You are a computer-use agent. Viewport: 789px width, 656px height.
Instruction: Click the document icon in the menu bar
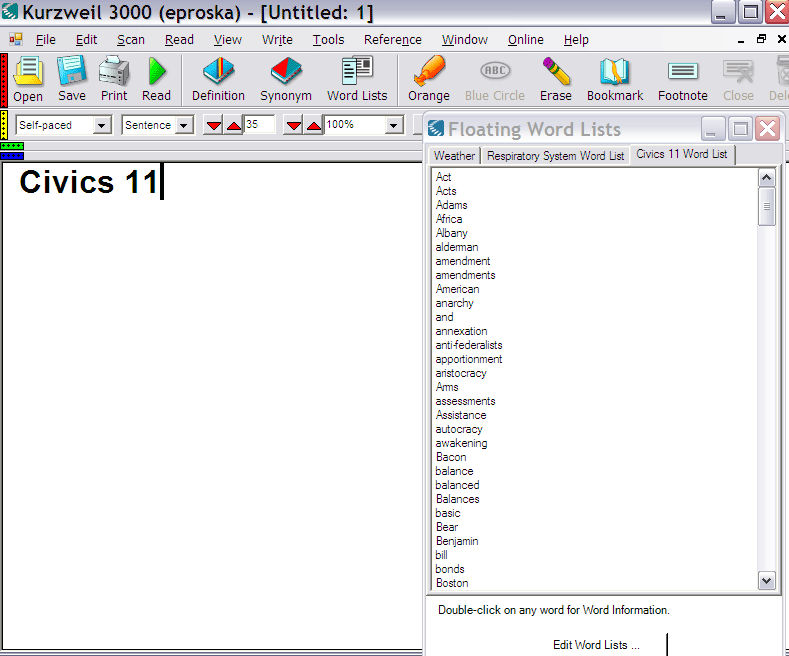click(x=16, y=39)
